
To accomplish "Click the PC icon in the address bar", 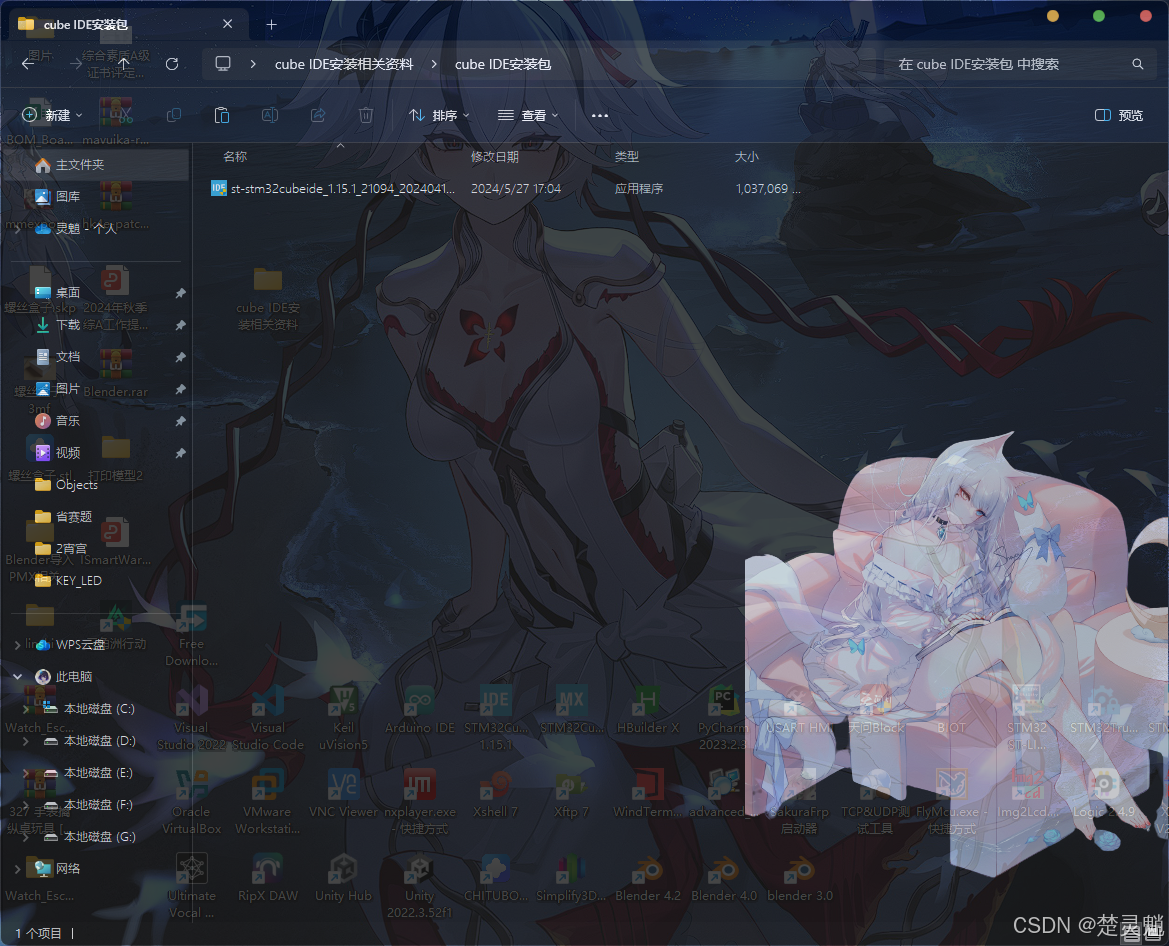I will click(x=223, y=64).
